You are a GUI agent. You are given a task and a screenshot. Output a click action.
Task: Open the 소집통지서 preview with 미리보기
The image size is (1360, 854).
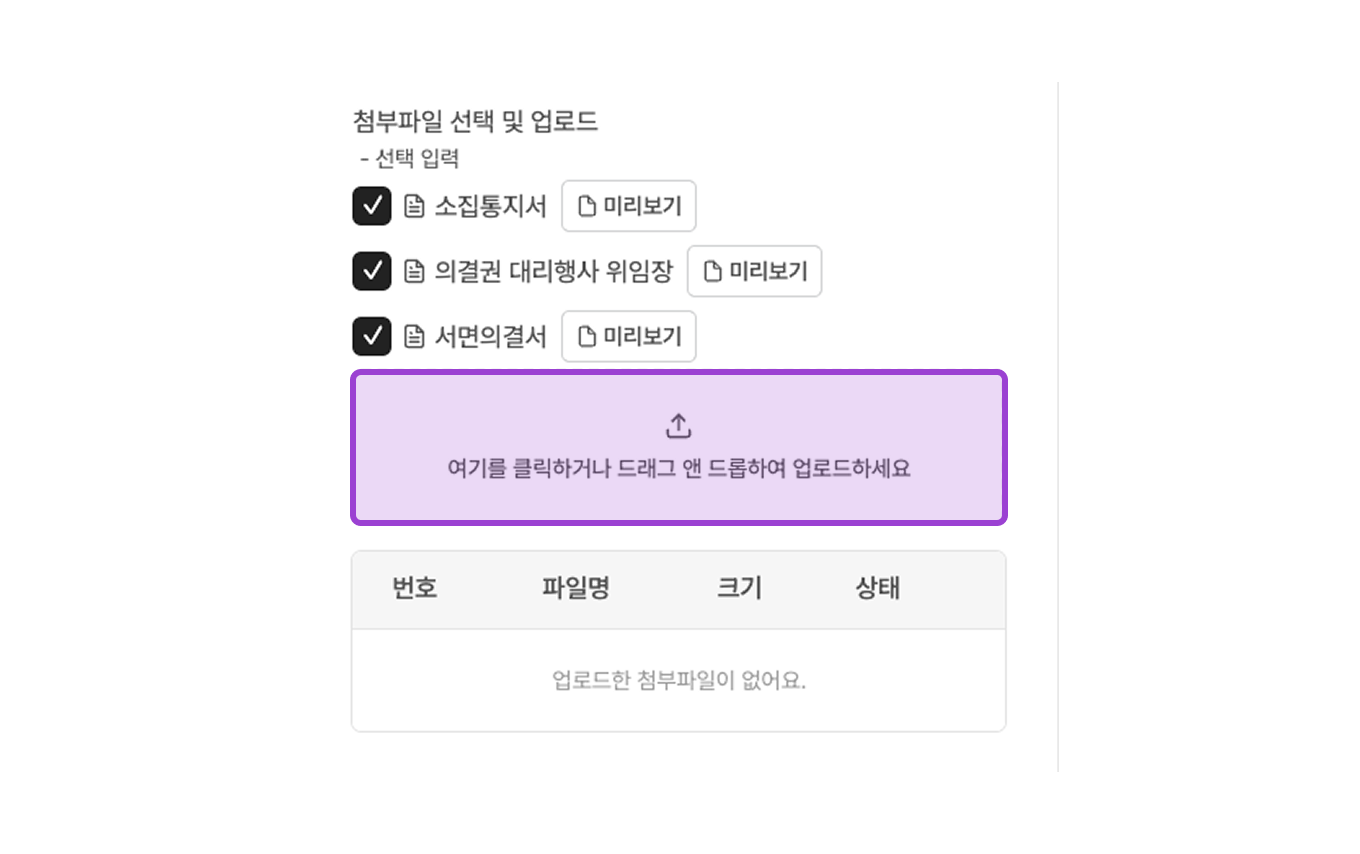coord(628,206)
